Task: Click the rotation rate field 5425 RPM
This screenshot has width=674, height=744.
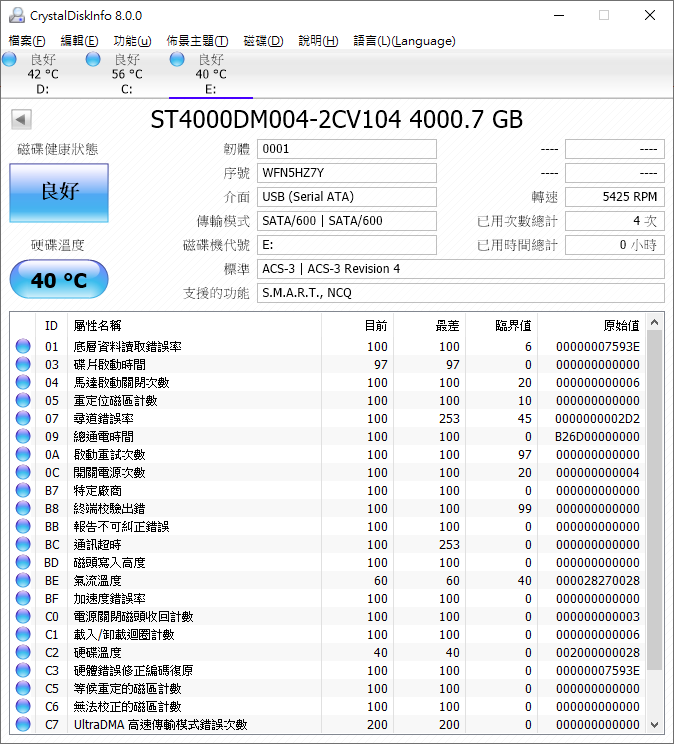Action: pyautogui.click(x=615, y=197)
